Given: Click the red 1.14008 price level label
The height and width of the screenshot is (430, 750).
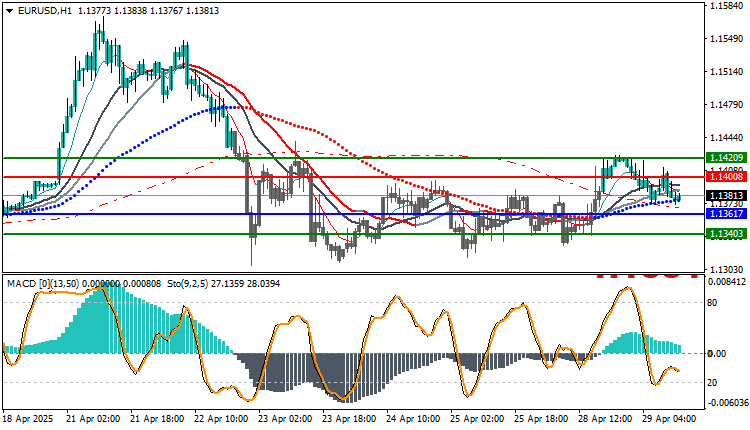Looking at the screenshot, I should (x=726, y=177).
